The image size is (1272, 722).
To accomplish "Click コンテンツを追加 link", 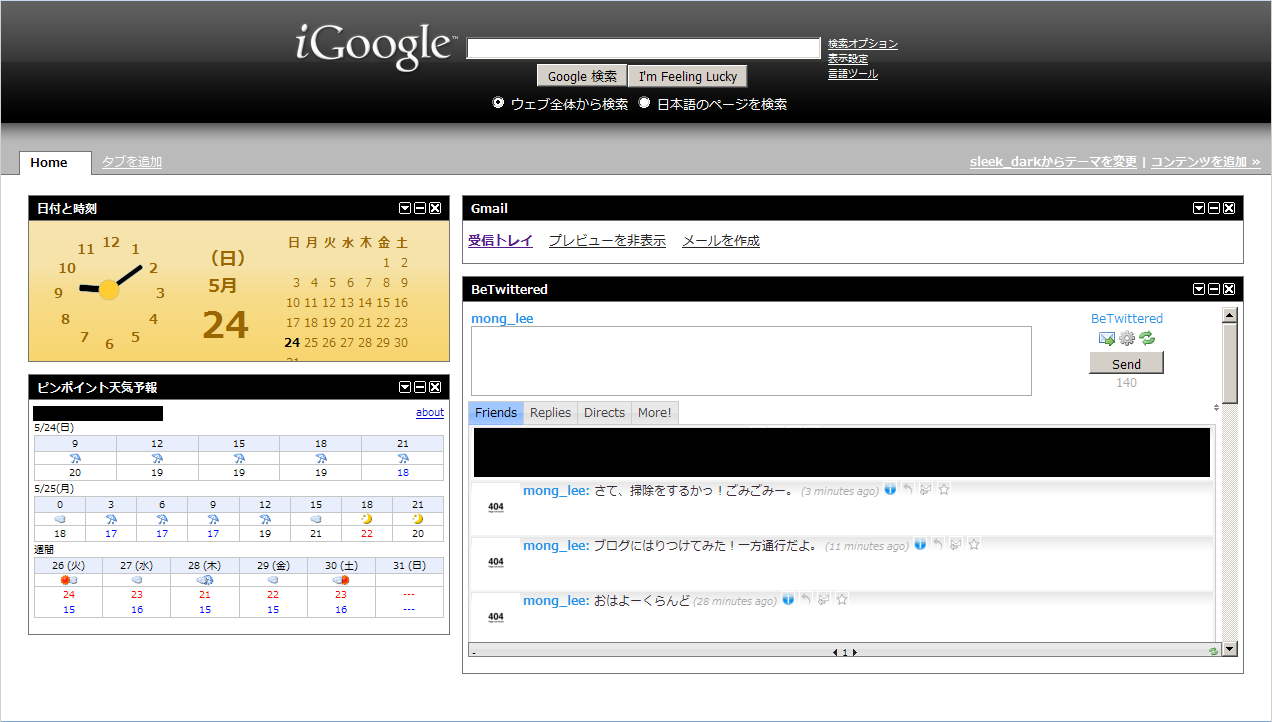I will (x=1205, y=162).
